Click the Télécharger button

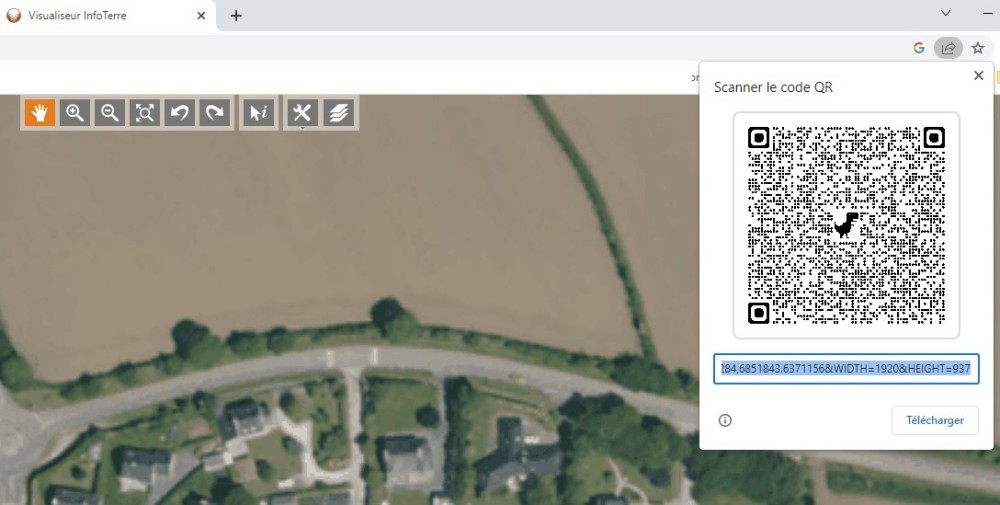coord(934,420)
